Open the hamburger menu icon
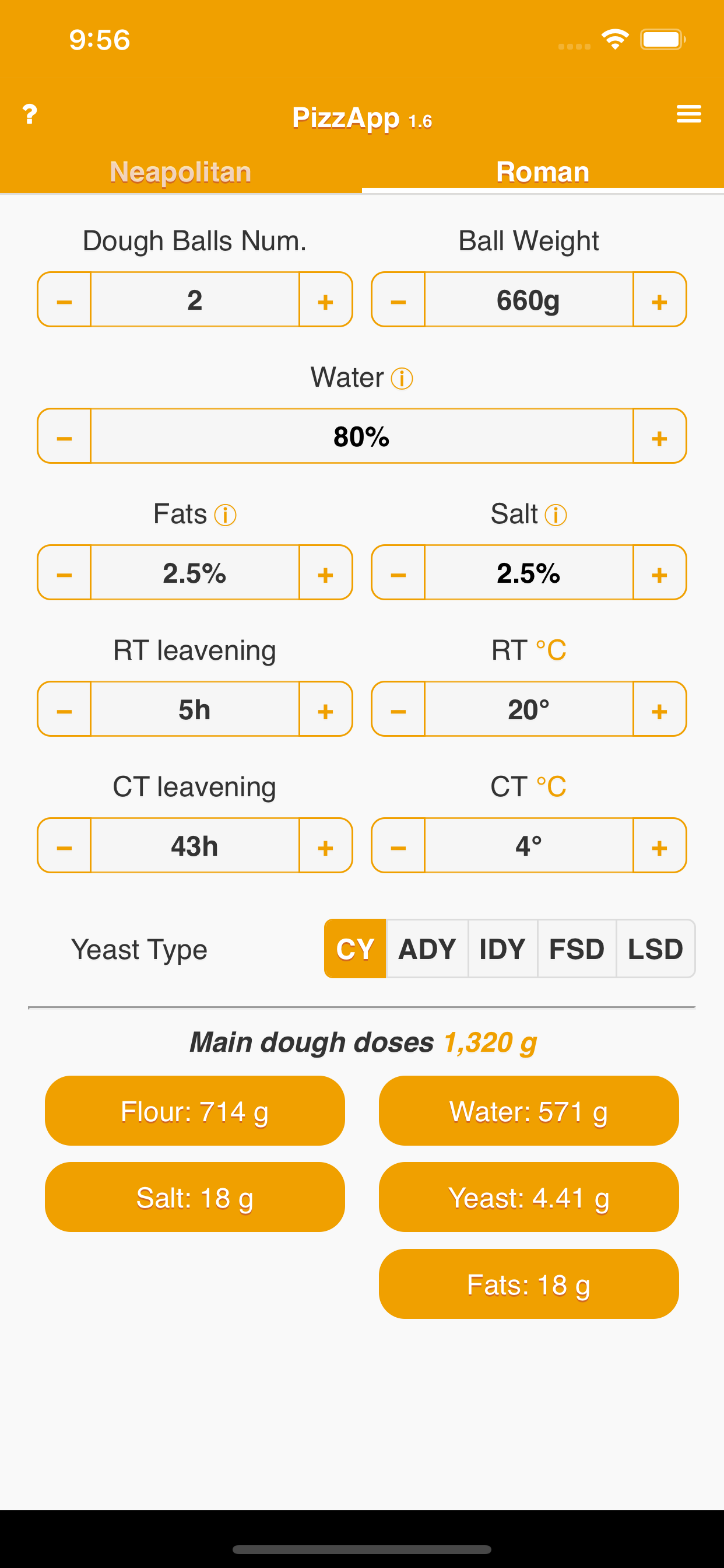Viewport: 724px width, 1568px height. (688, 114)
